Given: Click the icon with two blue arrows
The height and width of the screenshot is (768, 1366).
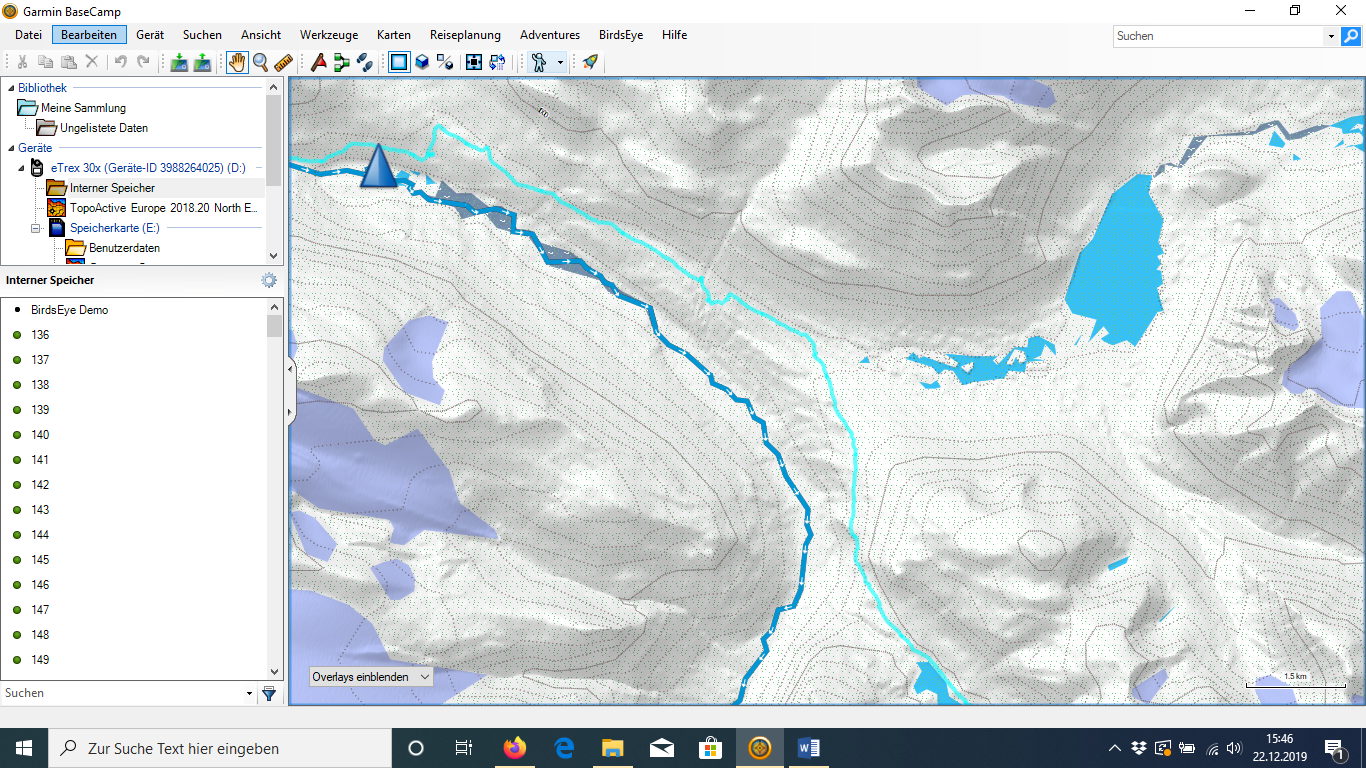Looking at the screenshot, I should tap(497, 62).
